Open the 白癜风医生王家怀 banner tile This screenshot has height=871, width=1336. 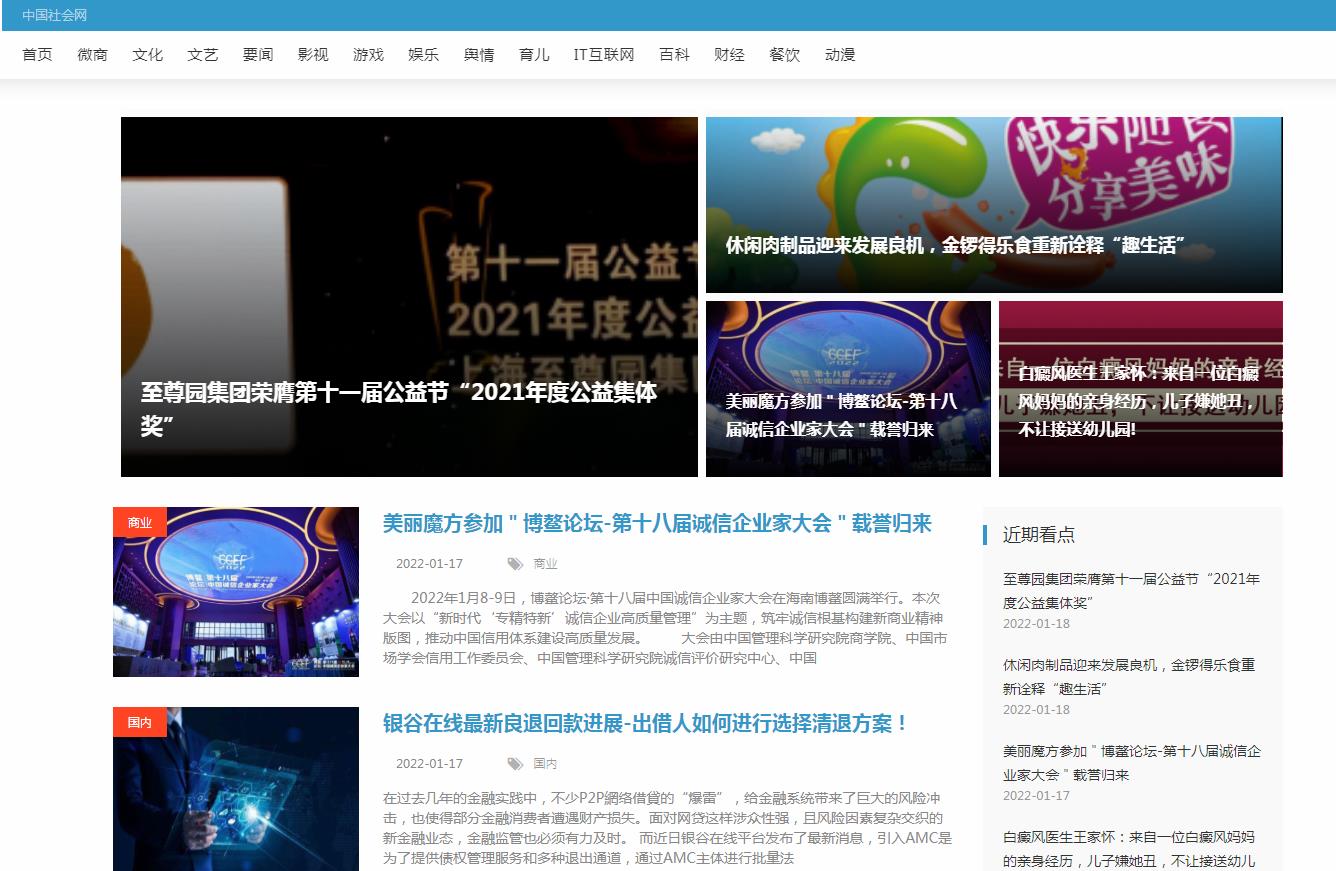(1141, 389)
